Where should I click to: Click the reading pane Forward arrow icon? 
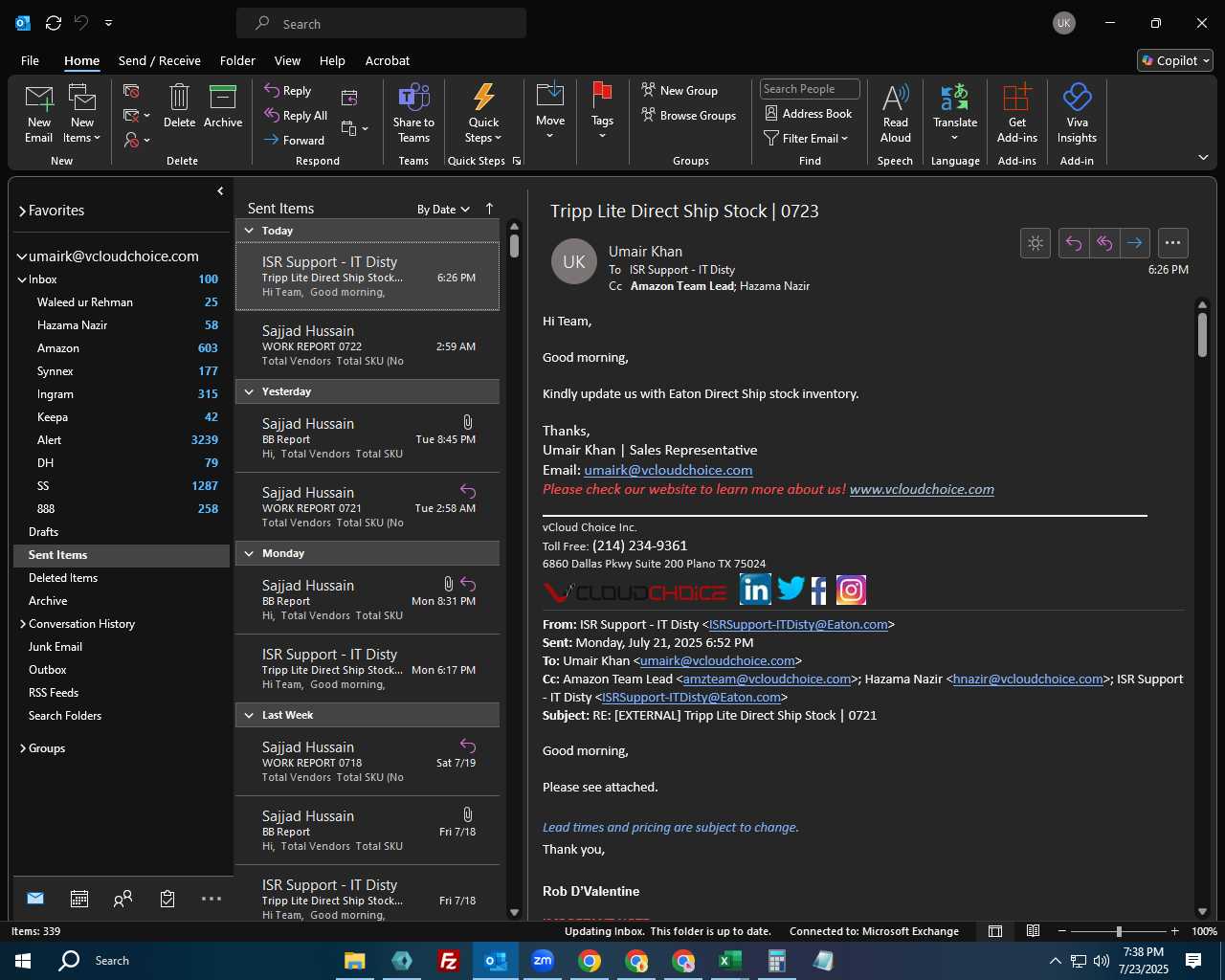pyautogui.click(x=1135, y=243)
